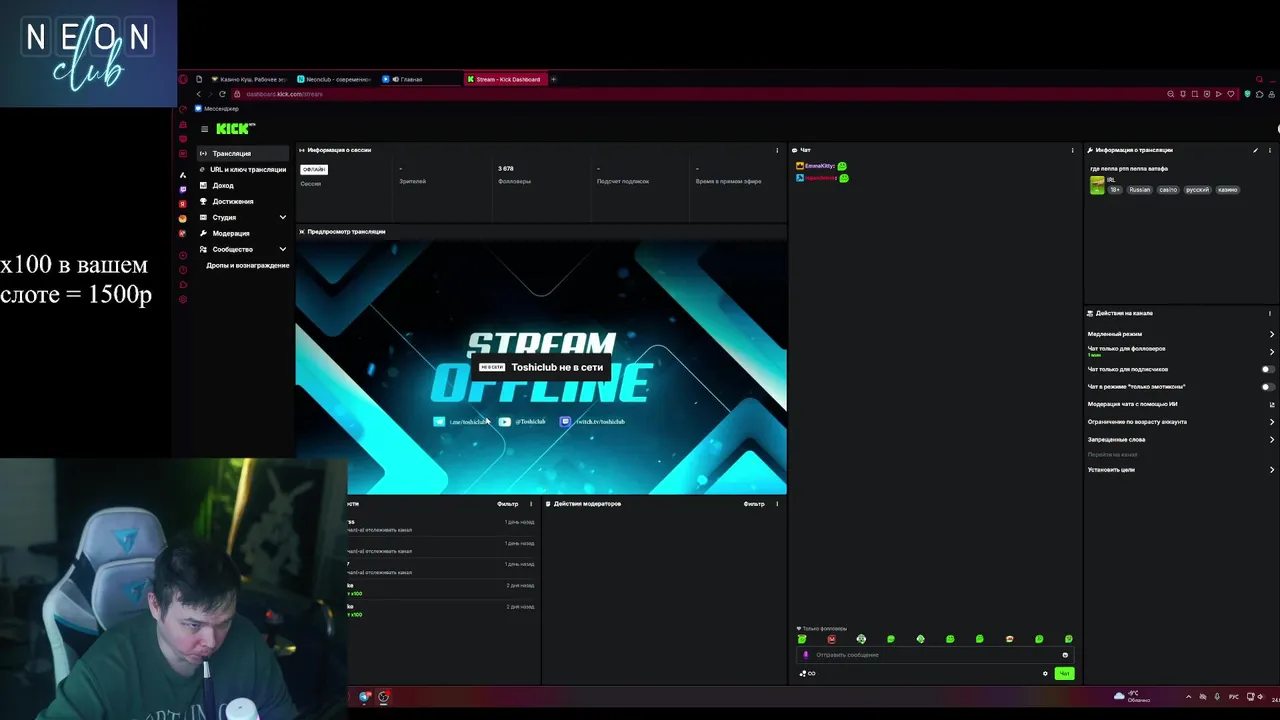Open followers-only chat options chevron

[1272, 352]
